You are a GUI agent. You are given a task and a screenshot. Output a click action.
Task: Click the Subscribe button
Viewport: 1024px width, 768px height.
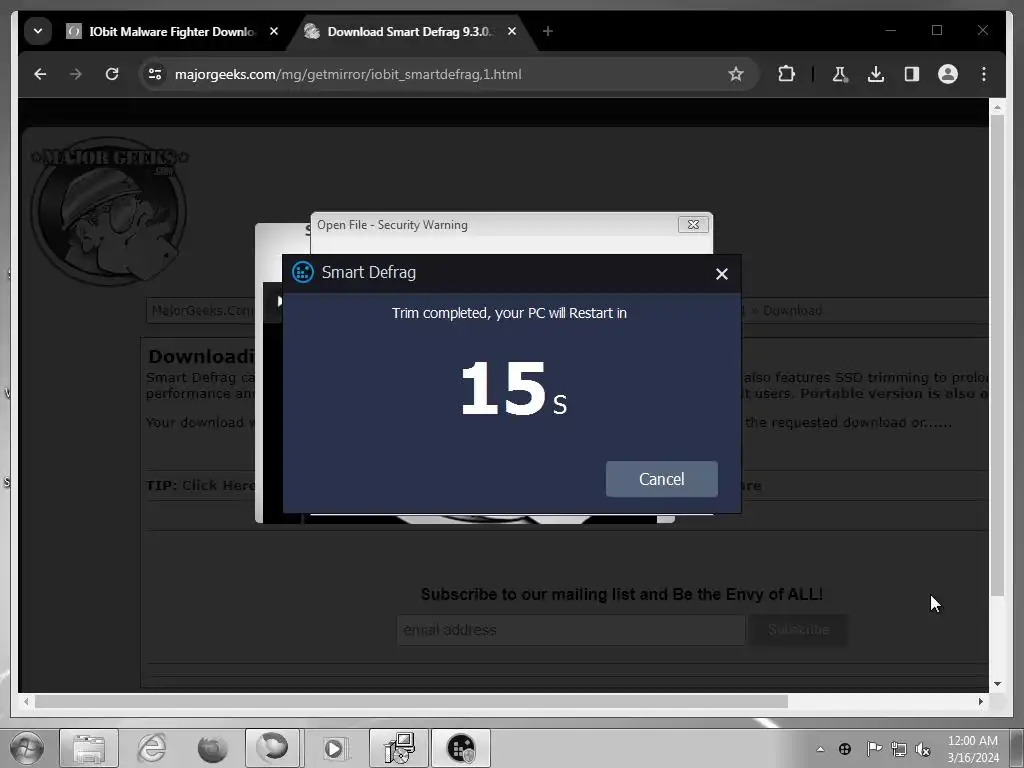click(x=799, y=630)
